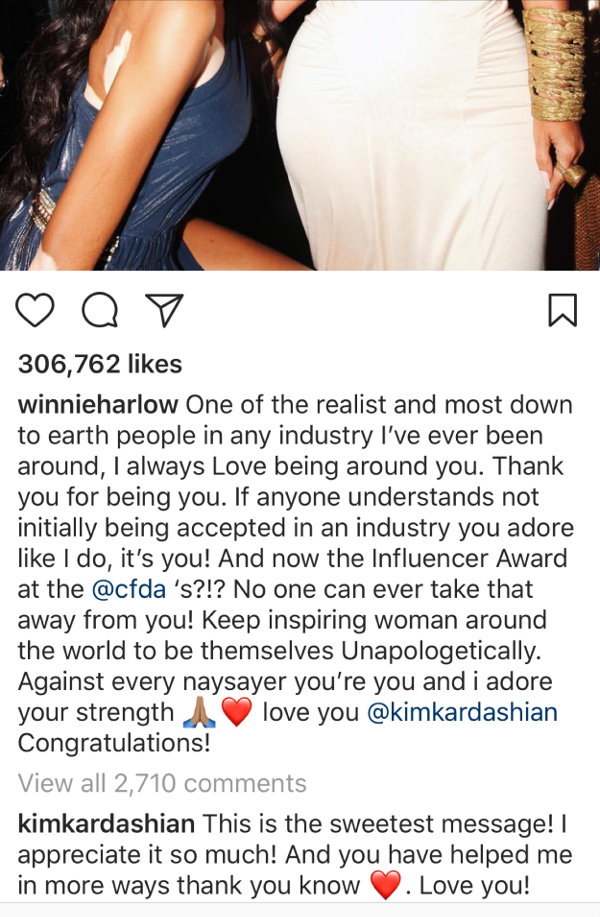600x917 pixels.
Task: Tap the heart emoji in Kim's comment
Action: tap(386, 885)
